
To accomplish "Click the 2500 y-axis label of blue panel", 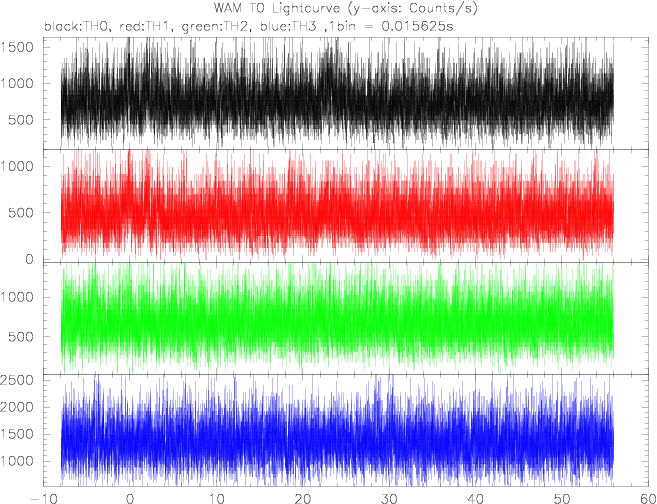I will click(18, 380).
